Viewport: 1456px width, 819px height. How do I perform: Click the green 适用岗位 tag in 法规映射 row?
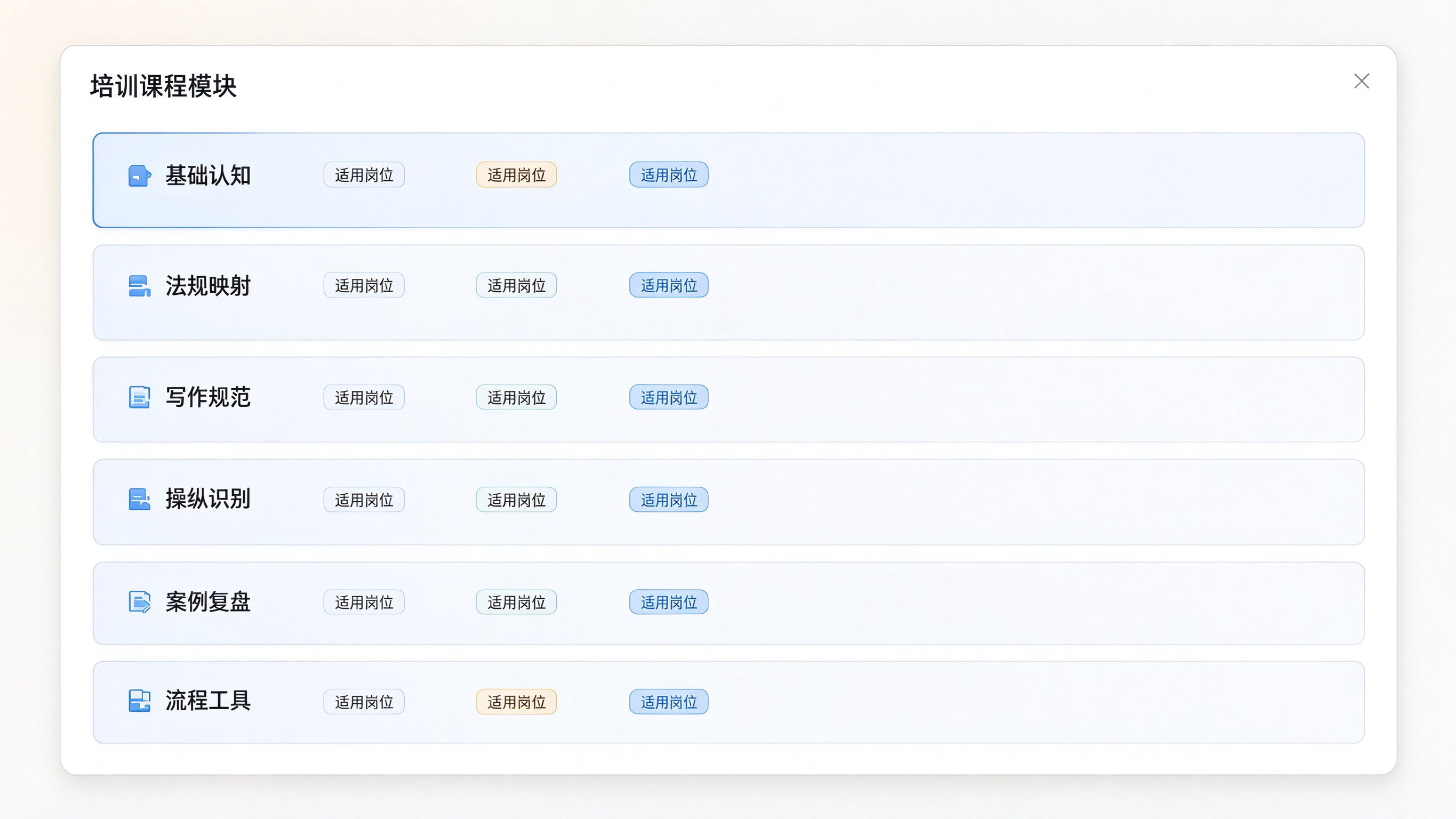click(517, 285)
